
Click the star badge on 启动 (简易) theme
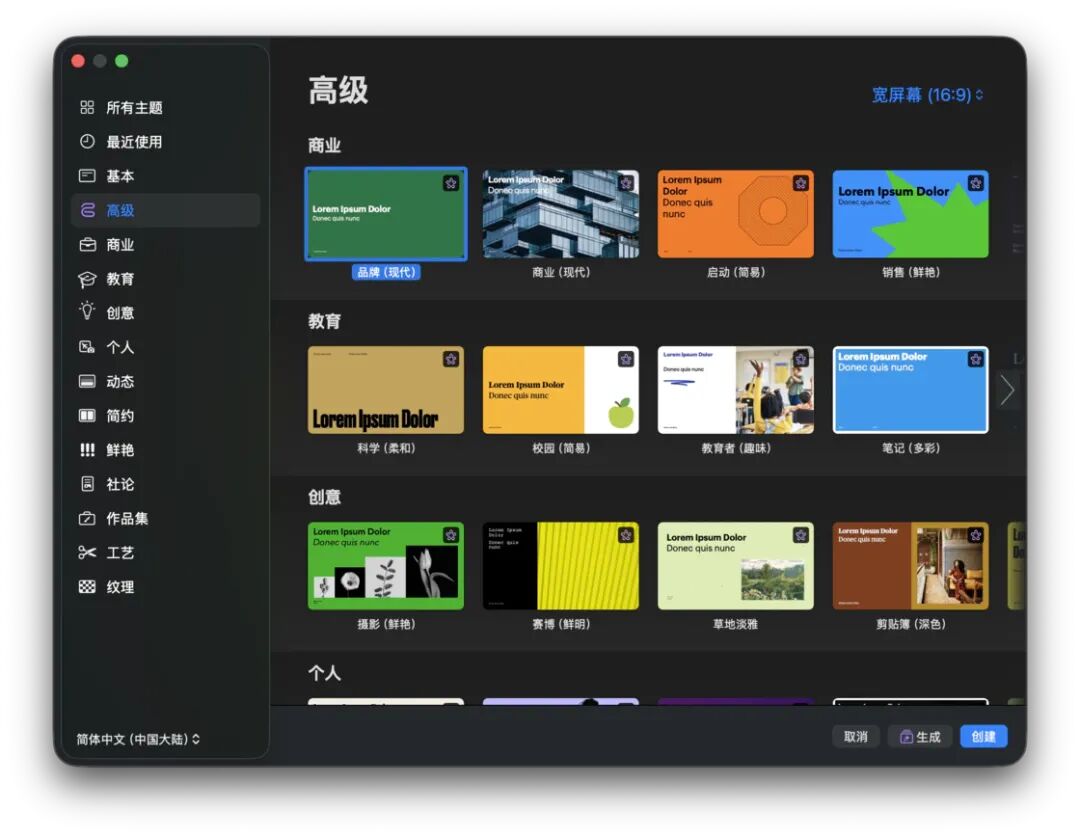800,183
